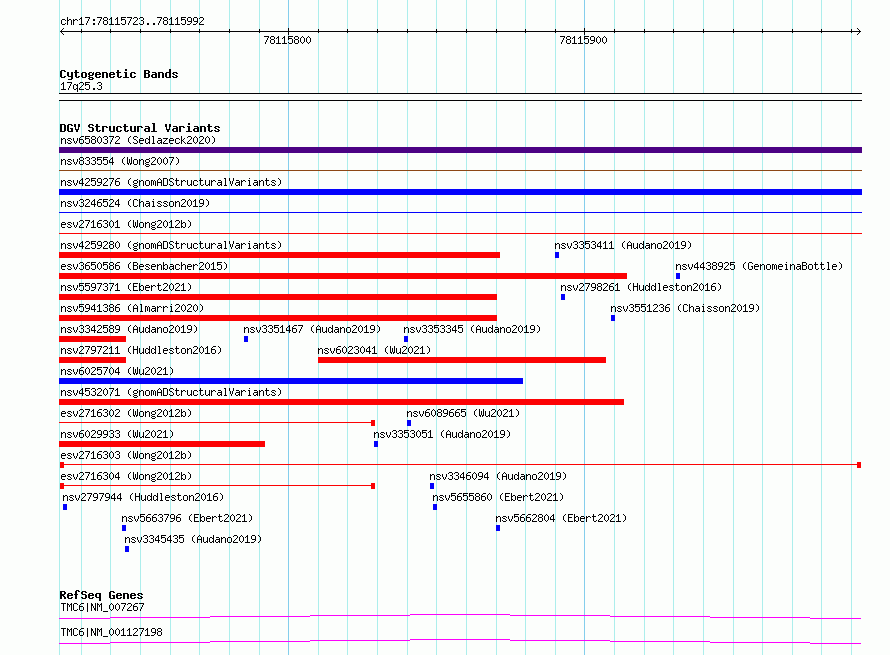Click the blue marker below nsv6089665
Screen dimensions: 890x655
(x=409, y=423)
